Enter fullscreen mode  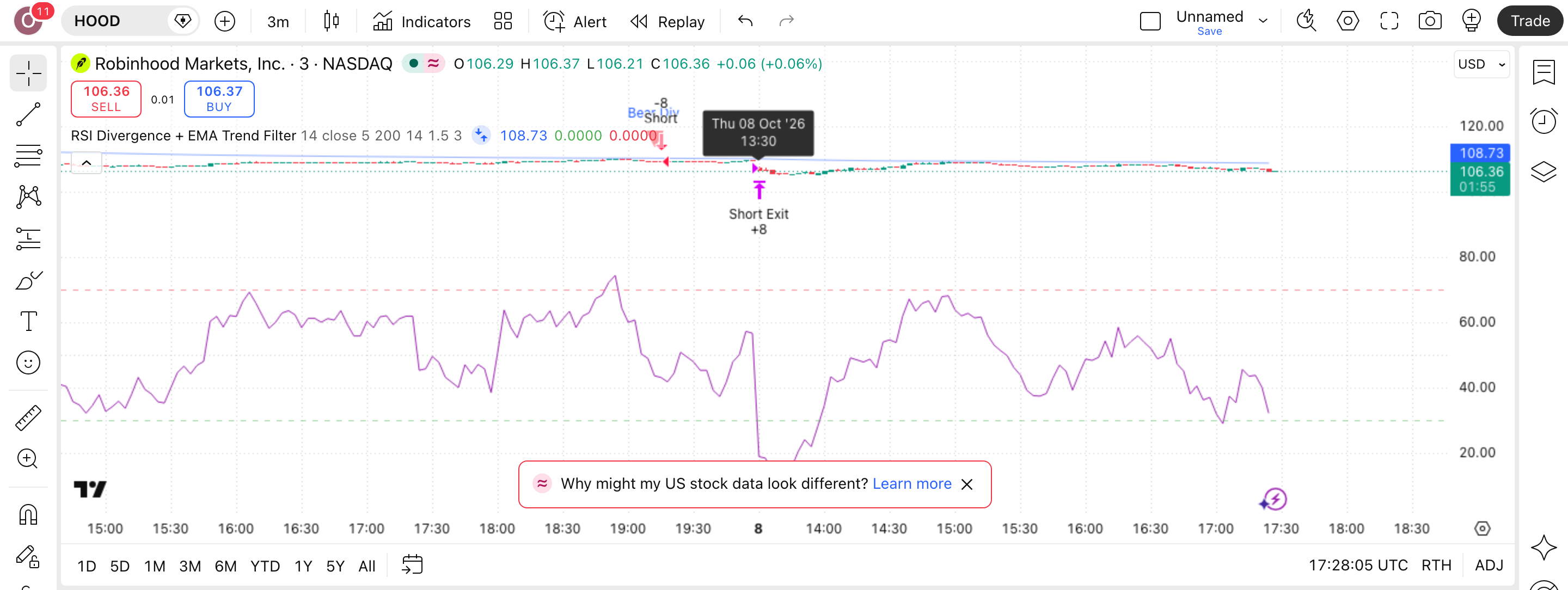1389,21
